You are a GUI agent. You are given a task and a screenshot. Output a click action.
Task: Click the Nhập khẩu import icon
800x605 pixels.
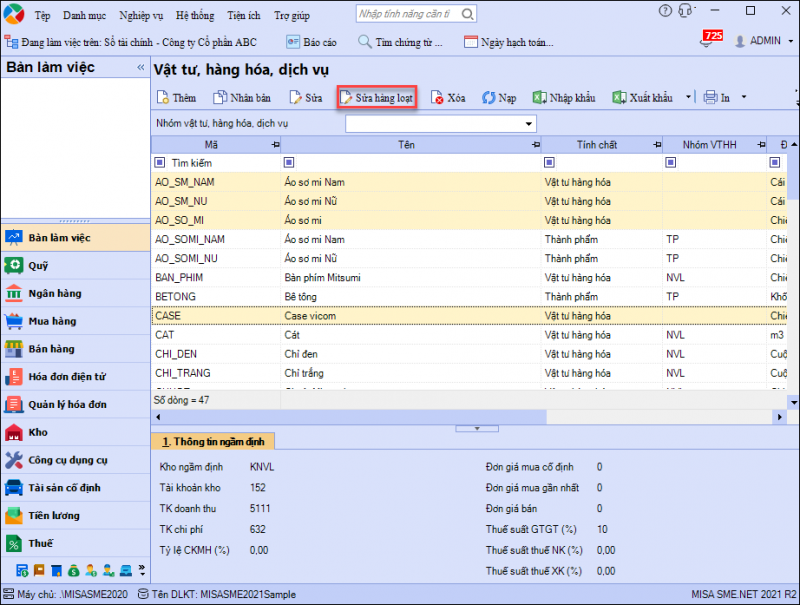click(539, 98)
